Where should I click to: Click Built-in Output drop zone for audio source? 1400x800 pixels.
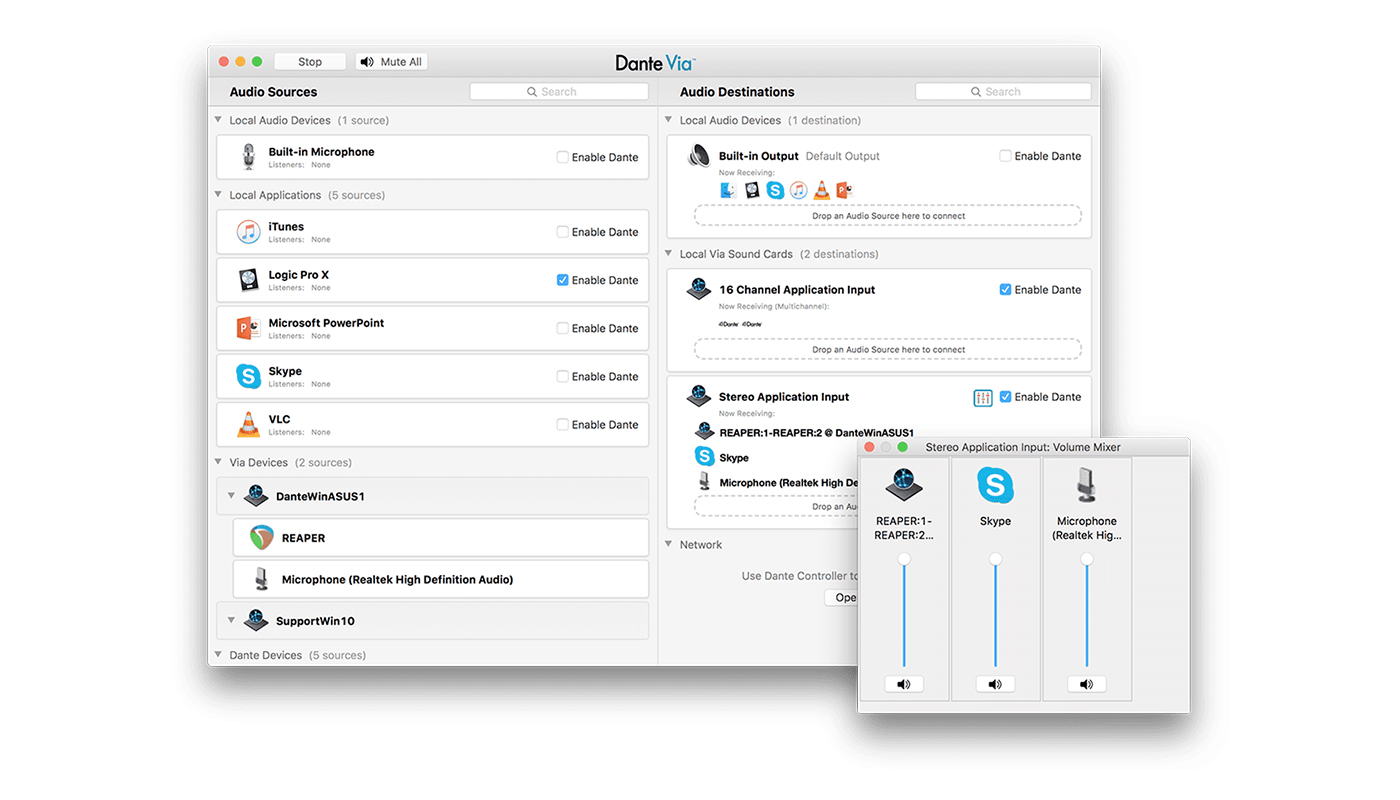click(888, 216)
